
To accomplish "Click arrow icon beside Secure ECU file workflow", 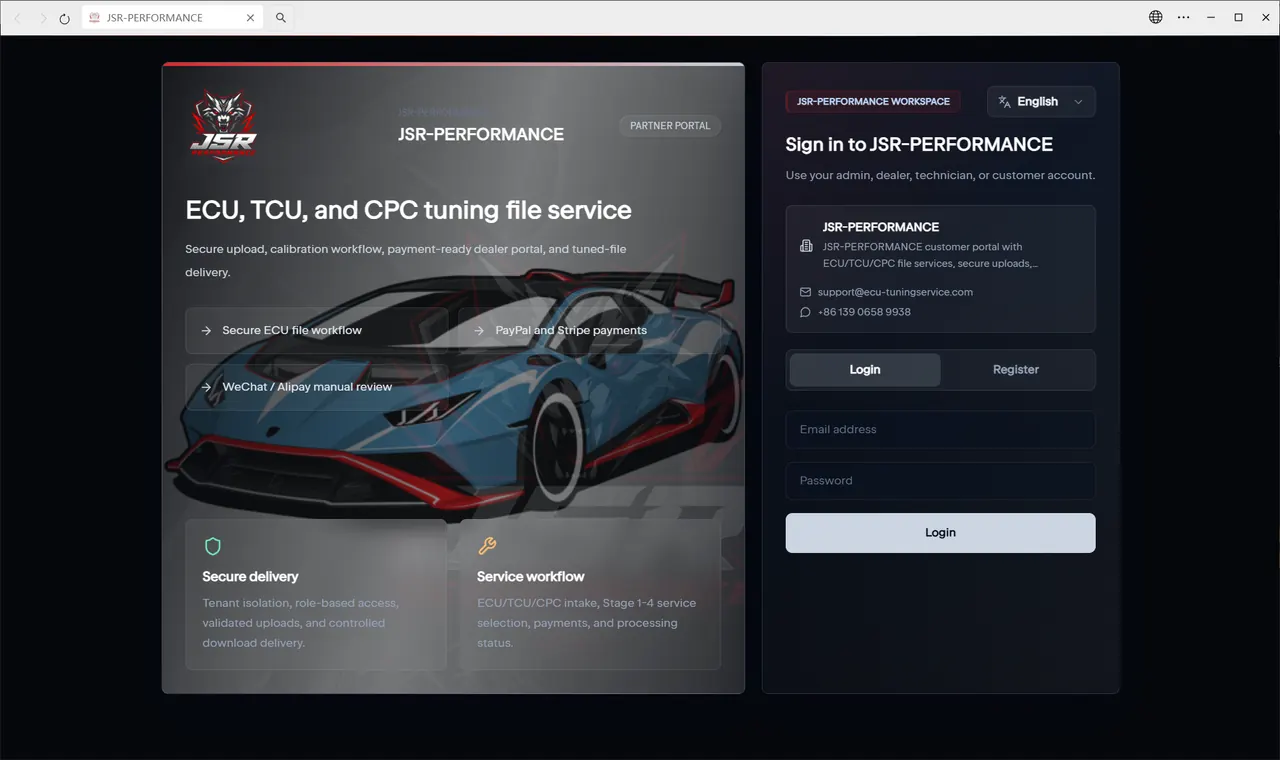I will 206,331.
